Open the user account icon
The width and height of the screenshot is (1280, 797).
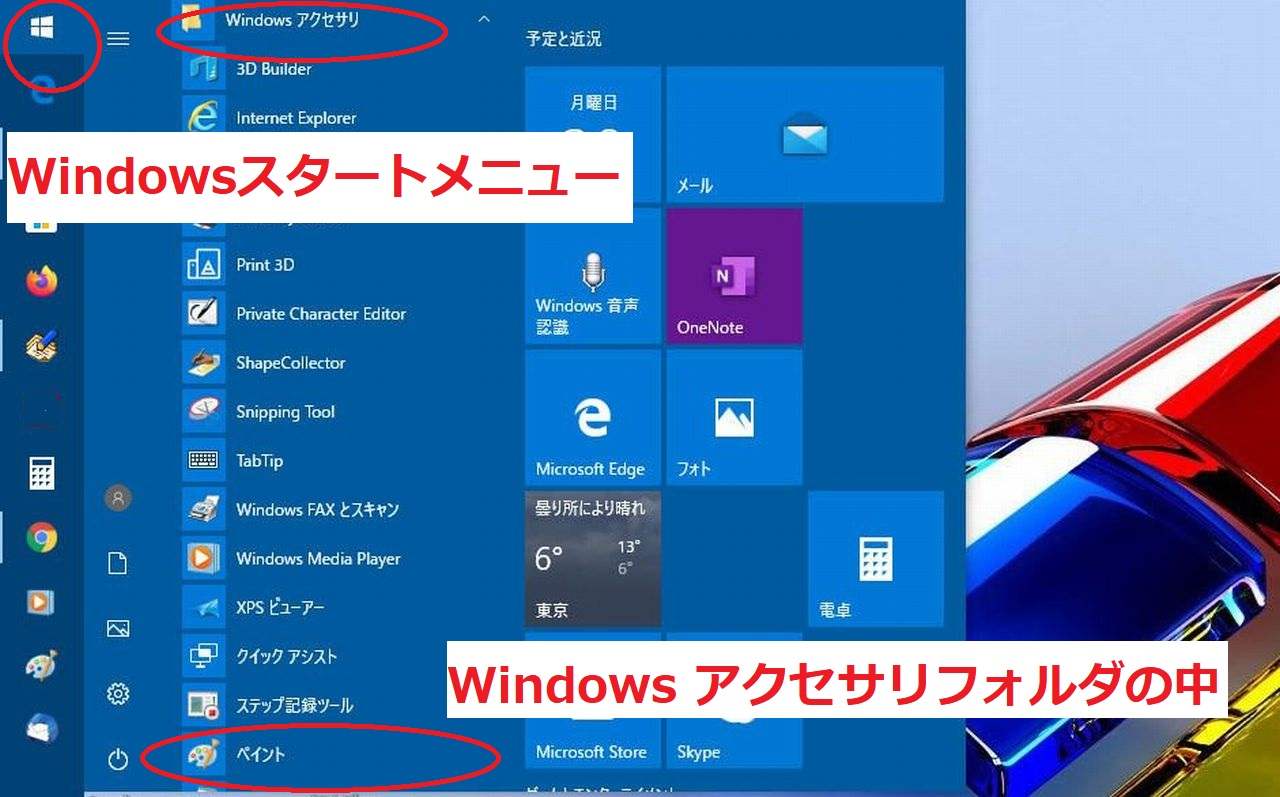(118, 497)
